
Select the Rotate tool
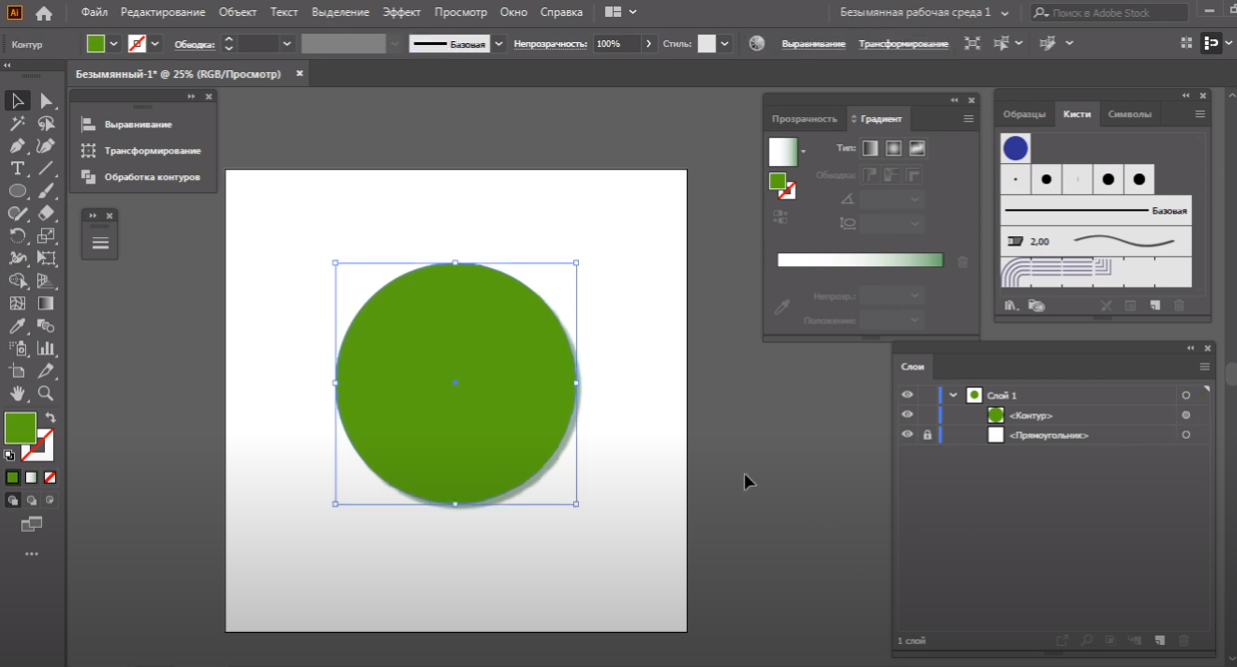[17, 236]
